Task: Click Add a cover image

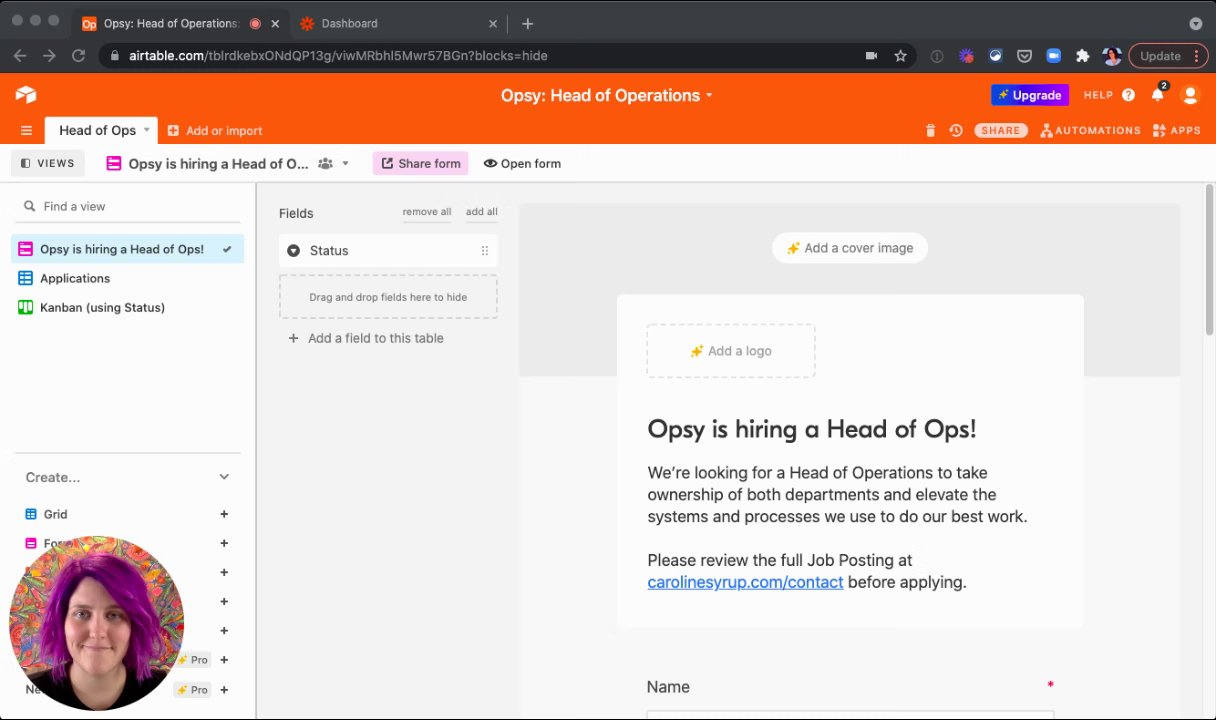Action: click(x=849, y=248)
